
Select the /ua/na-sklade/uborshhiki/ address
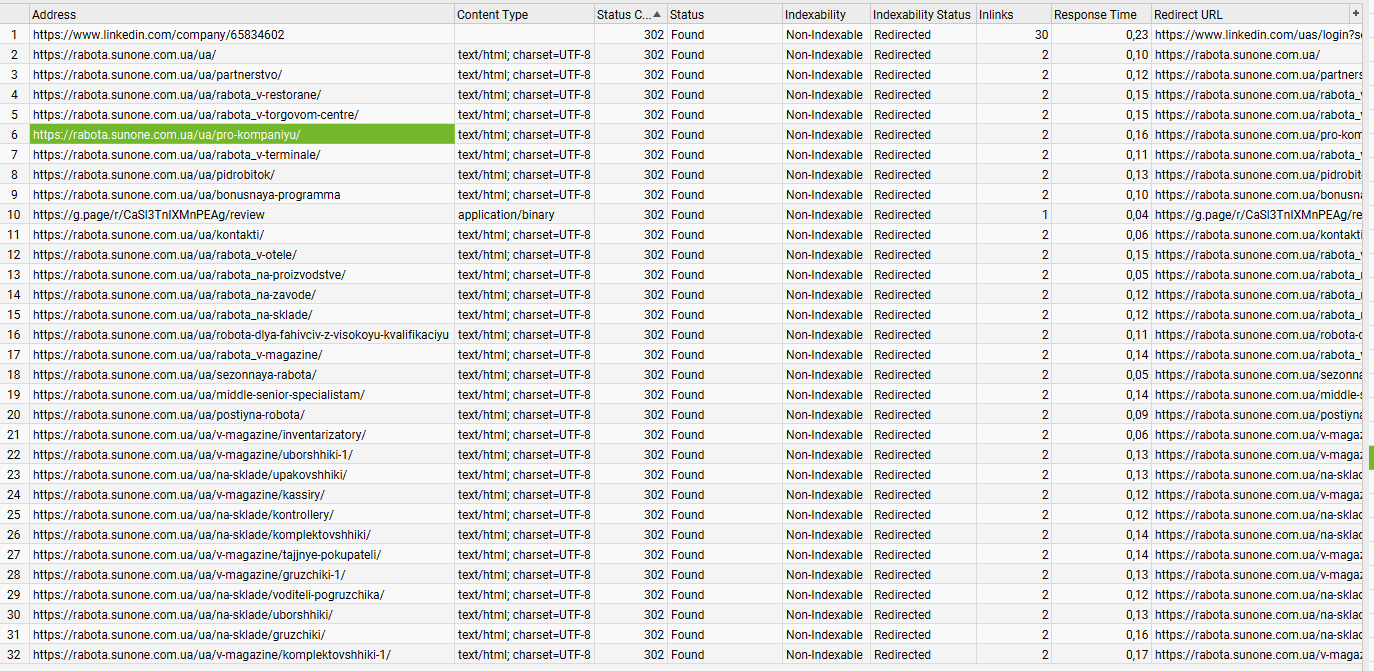point(182,615)
